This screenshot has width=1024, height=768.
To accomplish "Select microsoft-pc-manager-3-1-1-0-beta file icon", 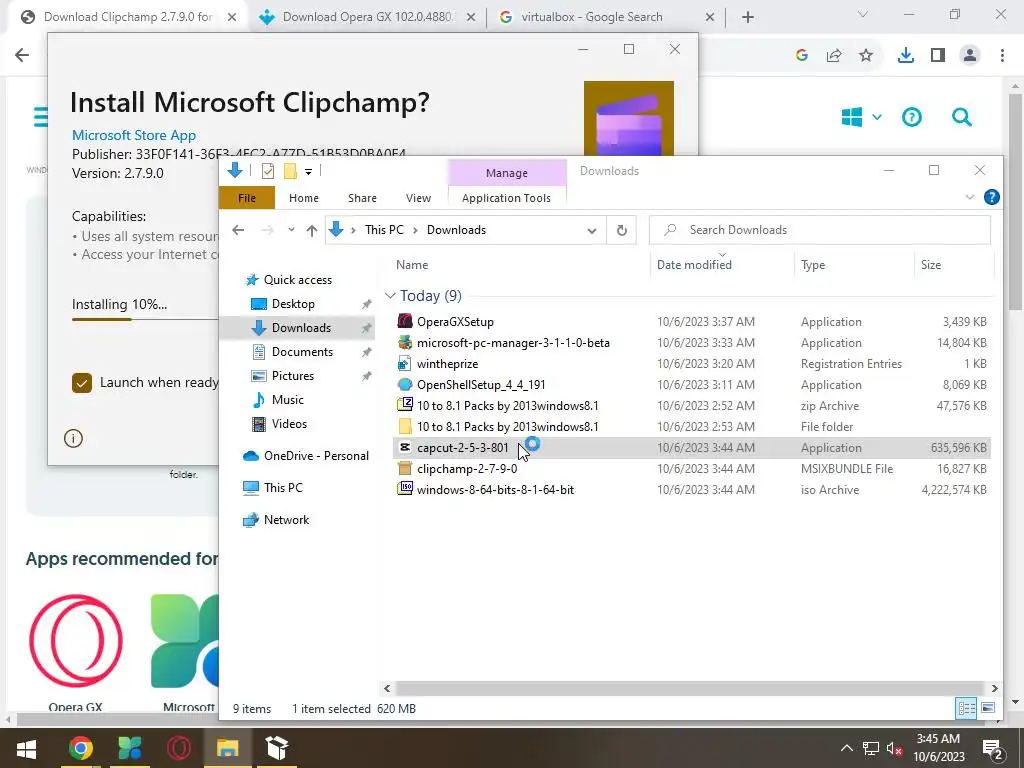I will tap(405, 342).
